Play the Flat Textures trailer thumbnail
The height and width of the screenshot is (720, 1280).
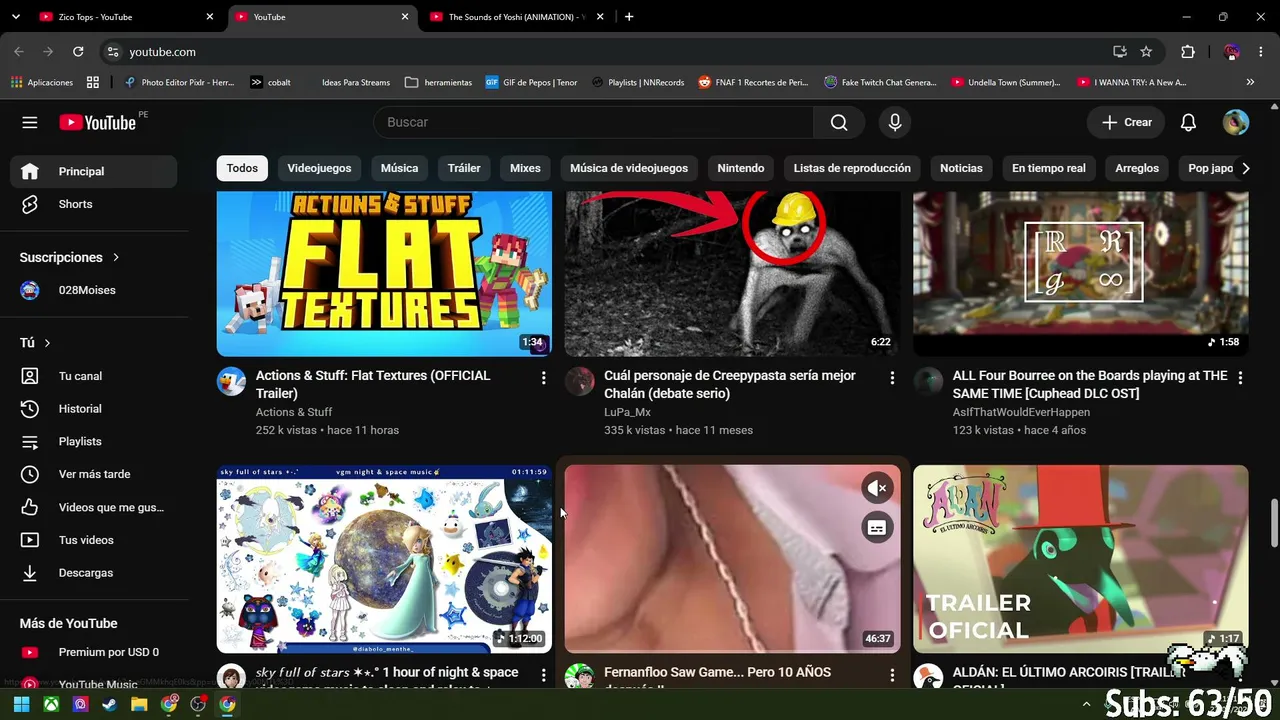click(x=384, y=274)
